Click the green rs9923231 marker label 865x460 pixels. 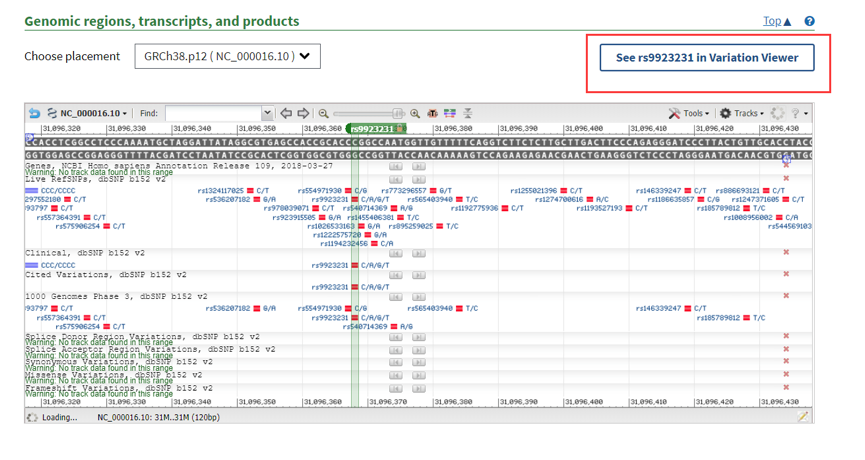pos(376,129)
